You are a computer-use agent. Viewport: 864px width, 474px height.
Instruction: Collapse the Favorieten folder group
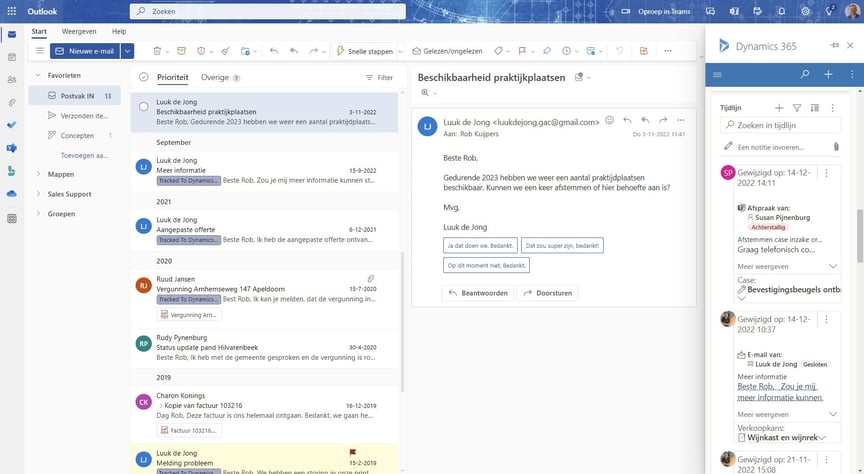38,76
